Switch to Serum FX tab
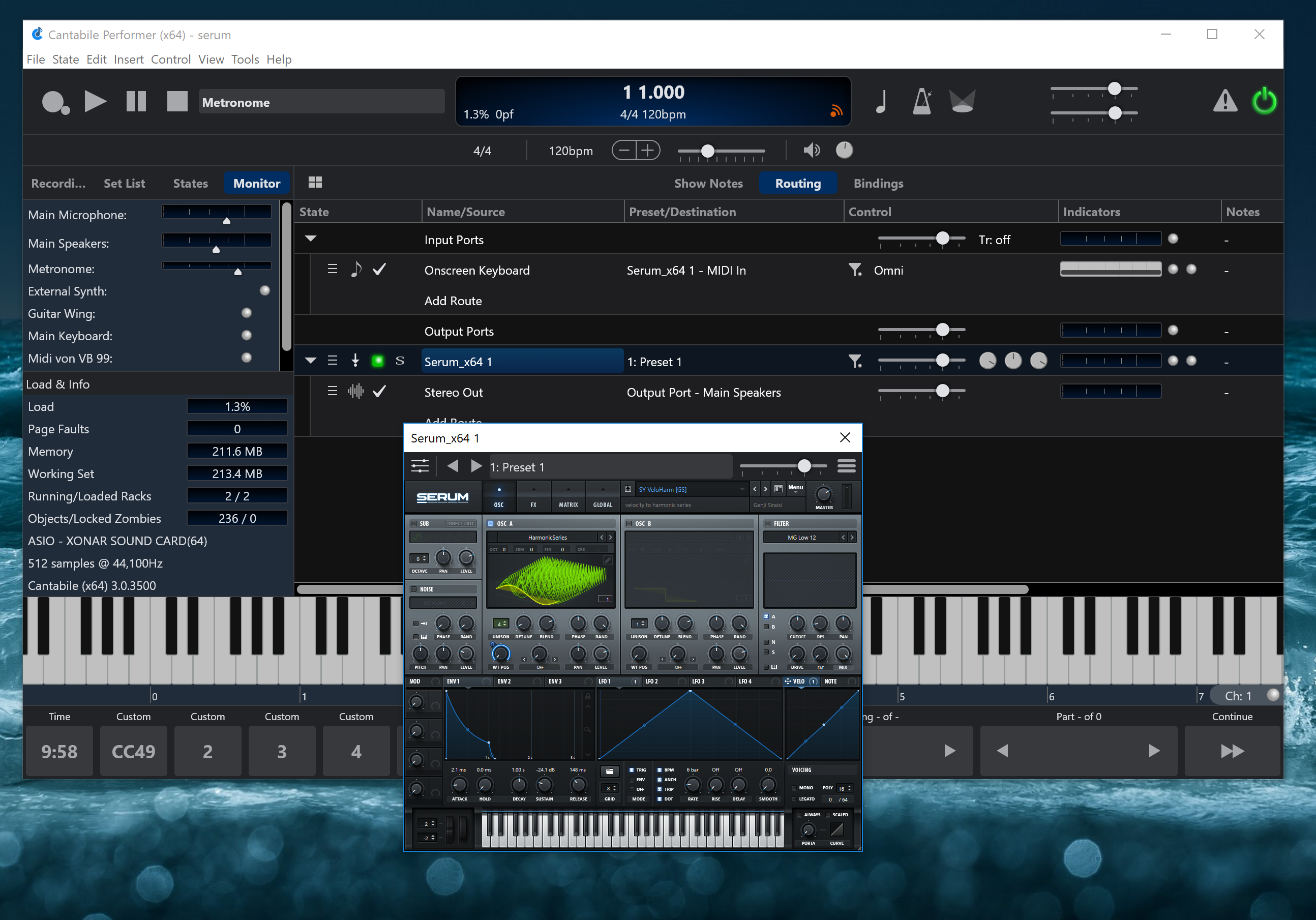 tap(533, 497)
